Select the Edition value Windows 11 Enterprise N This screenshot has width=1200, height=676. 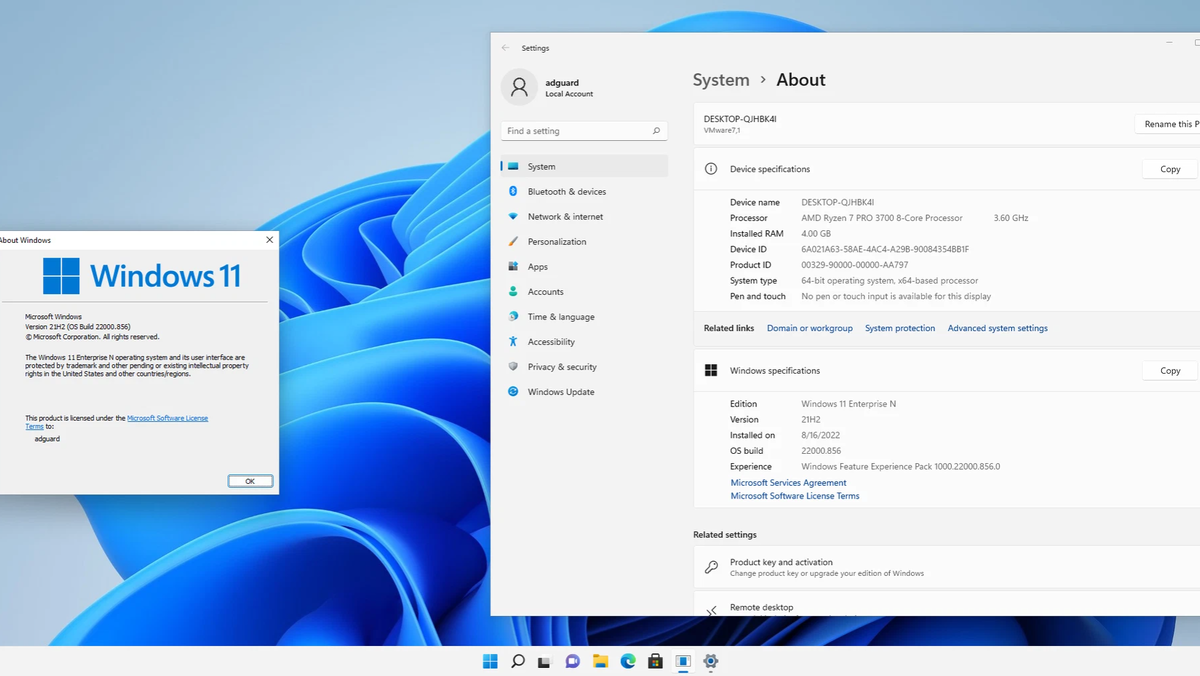coord(849,404)
